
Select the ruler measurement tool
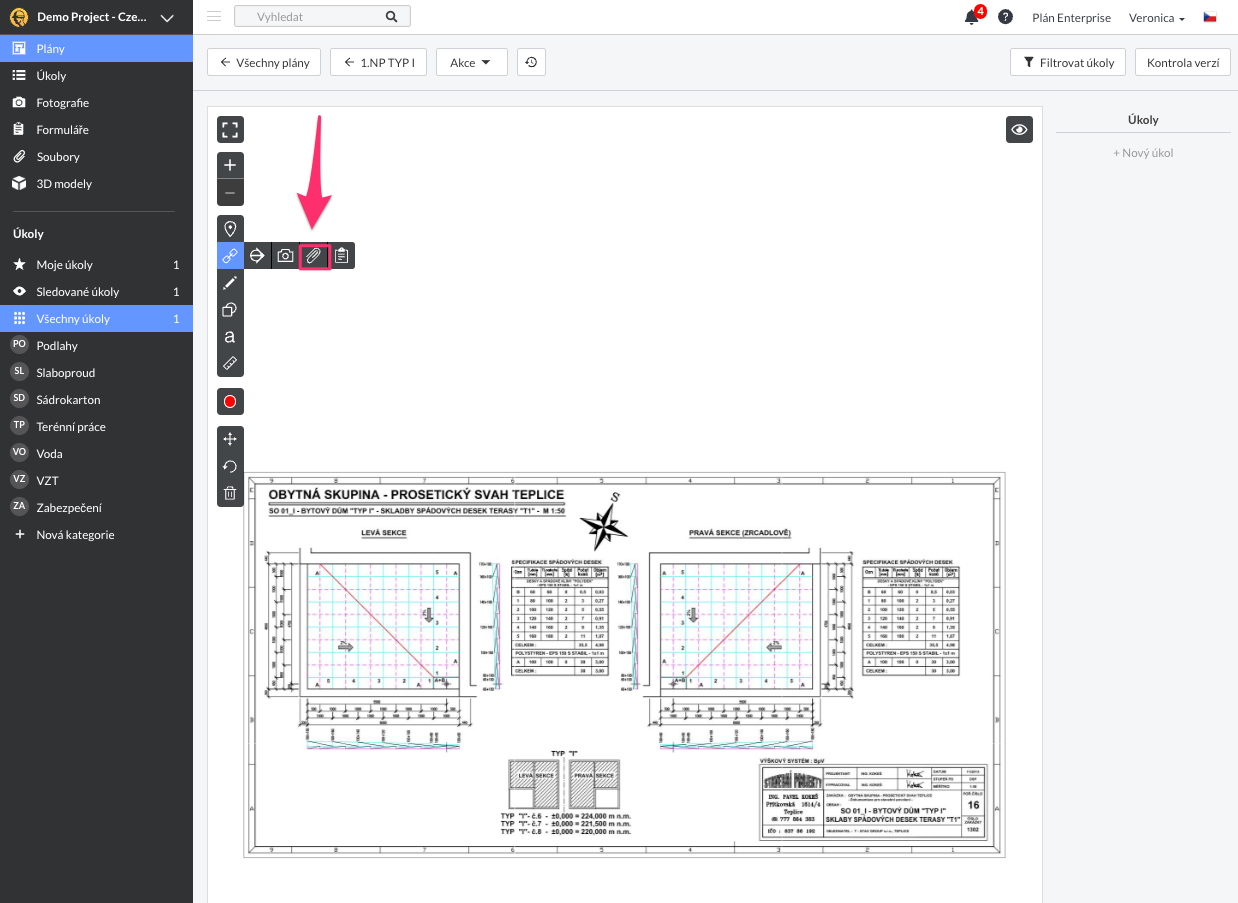pyautogui.click(x=230, y=363)
